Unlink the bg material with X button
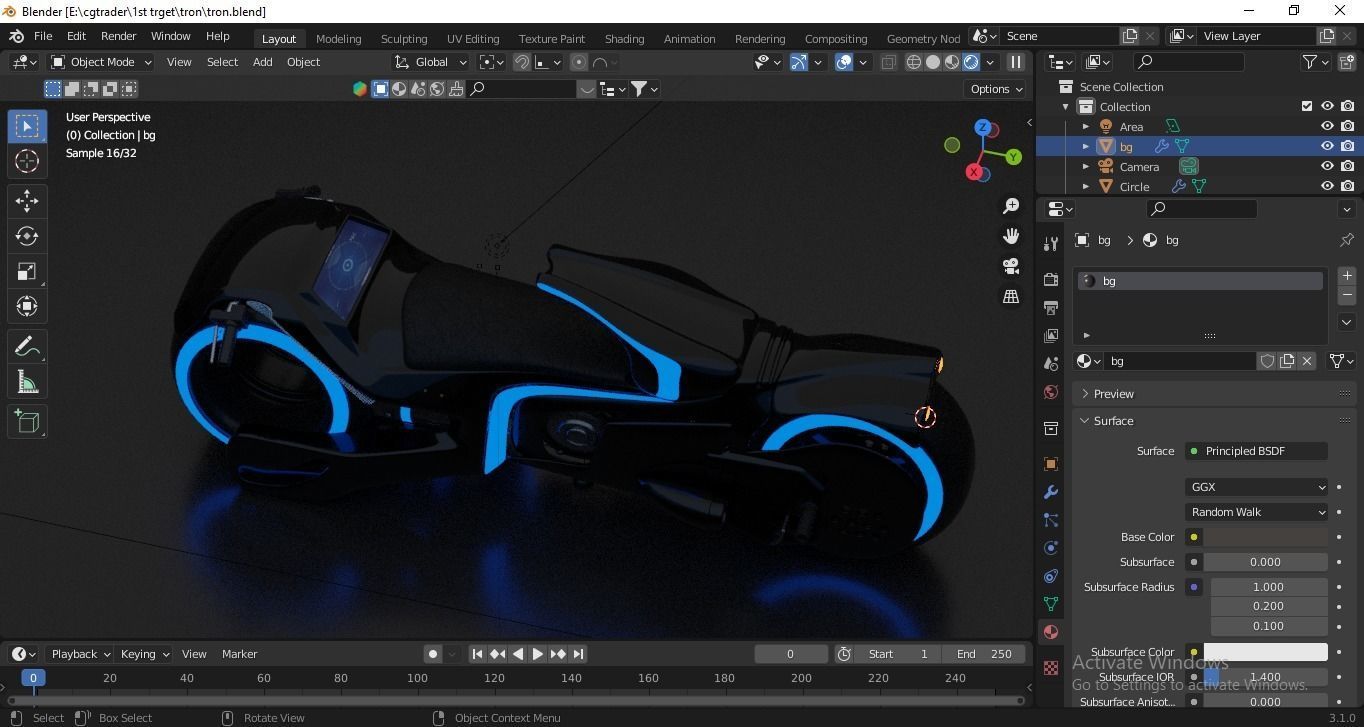The image size is (1364, 727). click(x=1307, y=361)
